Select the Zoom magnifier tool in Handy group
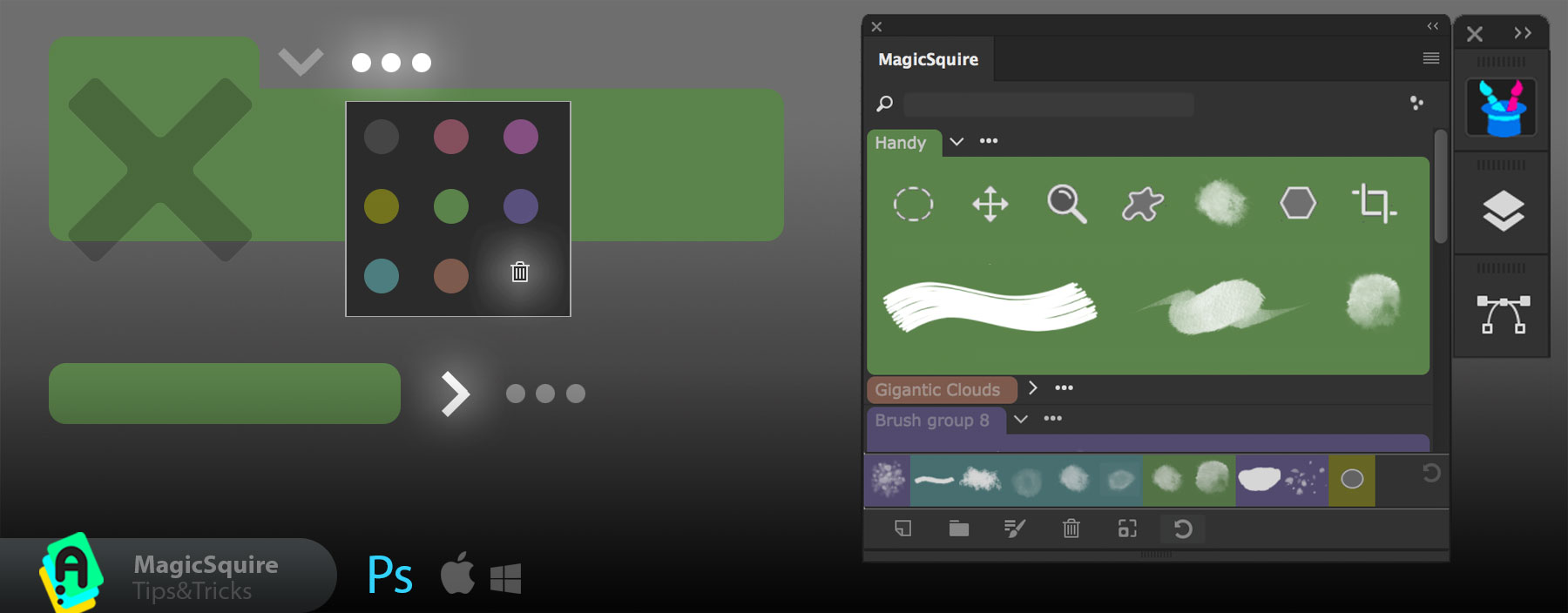Screen dimensions: 1568x613 coord(1066,205)
